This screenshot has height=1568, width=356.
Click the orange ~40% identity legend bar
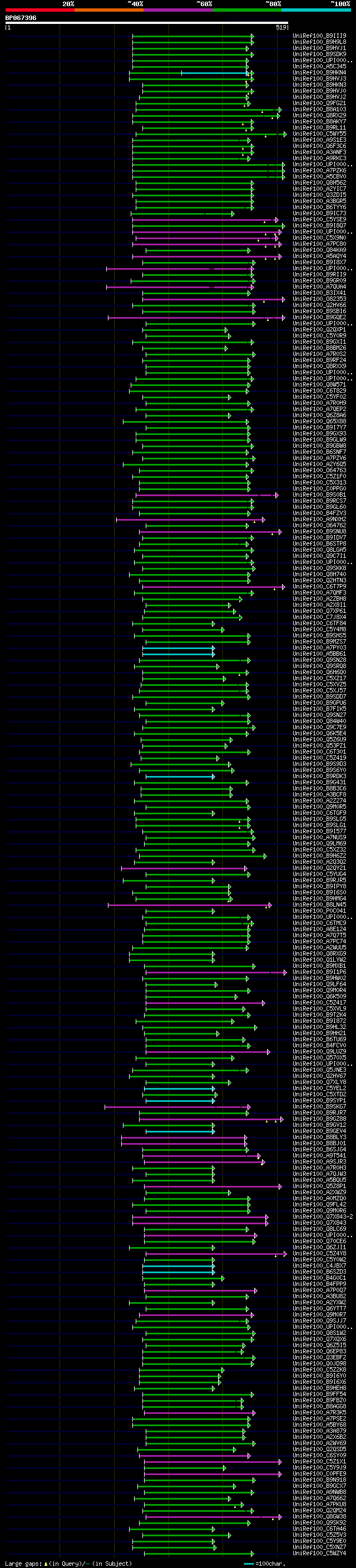[x=109, y=10]
